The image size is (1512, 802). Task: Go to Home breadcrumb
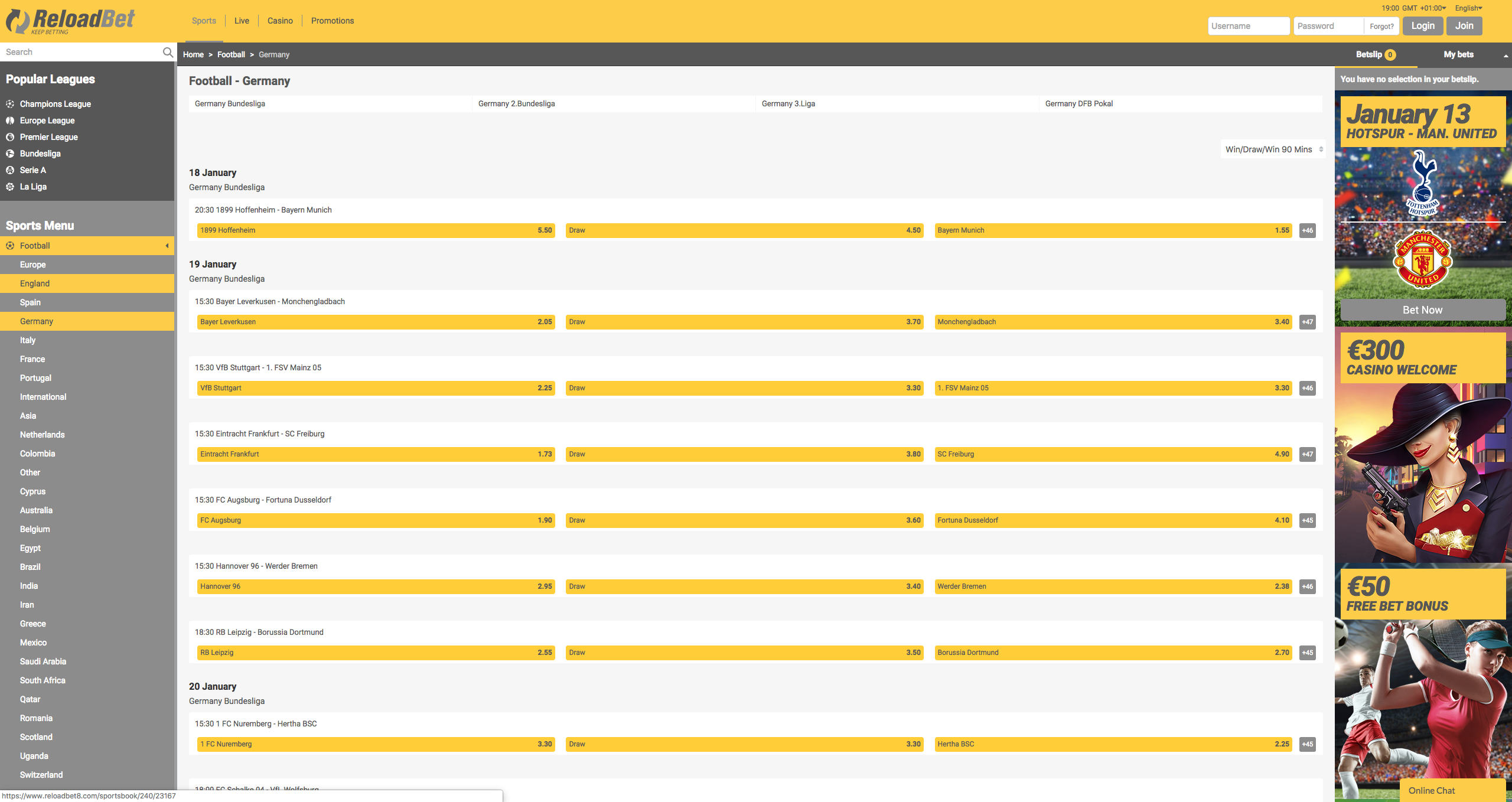pyautogui.click(x=193, y=54)
